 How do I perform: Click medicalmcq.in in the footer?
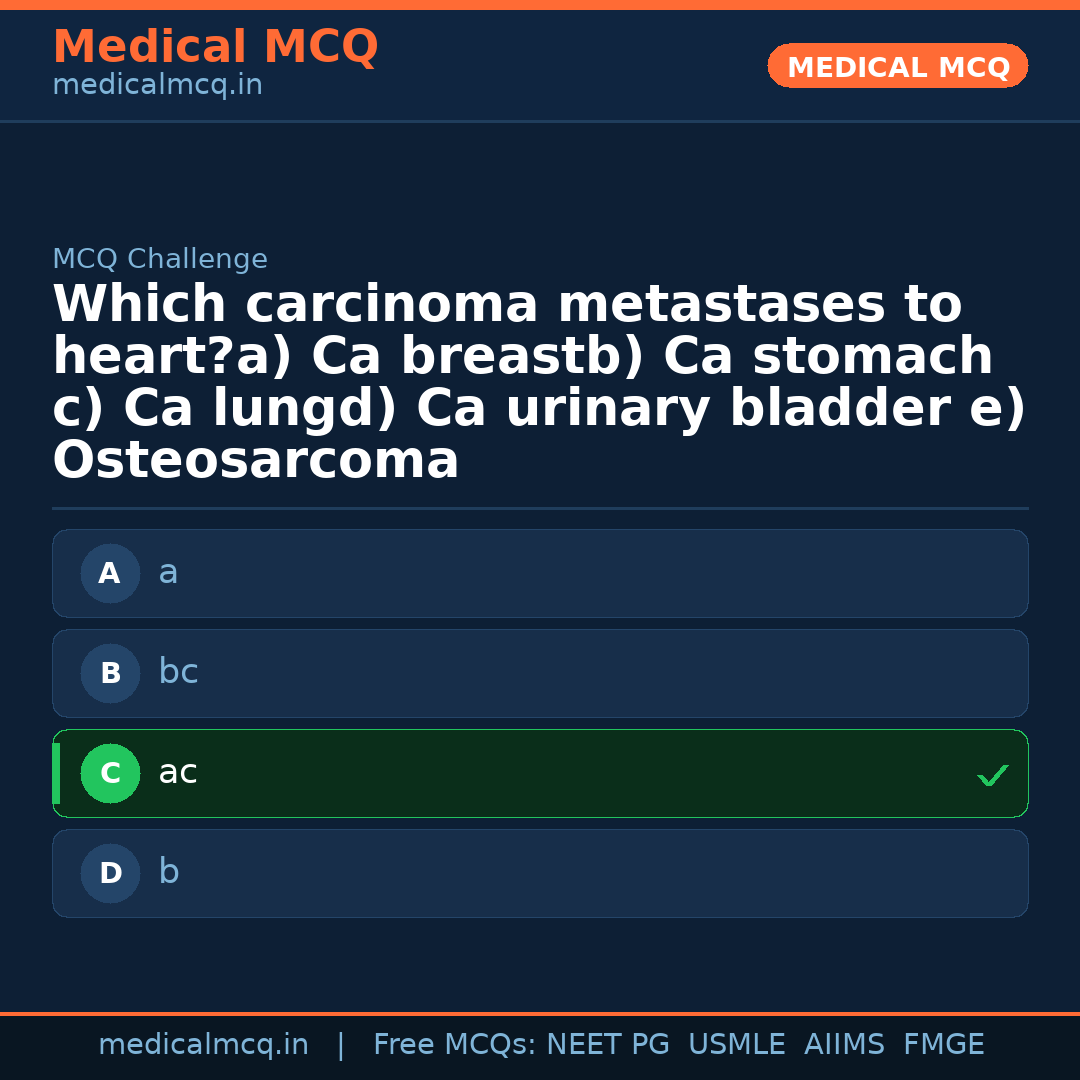(x=204, y=1043)
